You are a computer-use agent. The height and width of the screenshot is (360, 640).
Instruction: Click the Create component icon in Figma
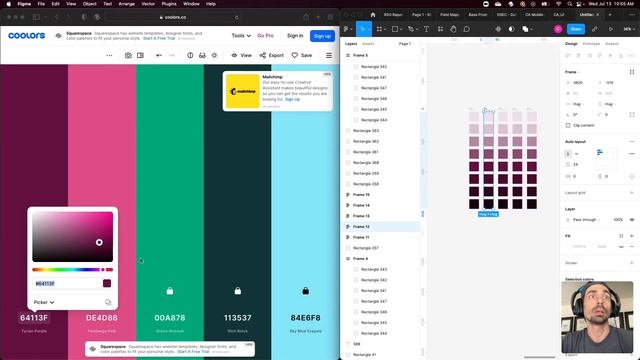tap(498, 29)
